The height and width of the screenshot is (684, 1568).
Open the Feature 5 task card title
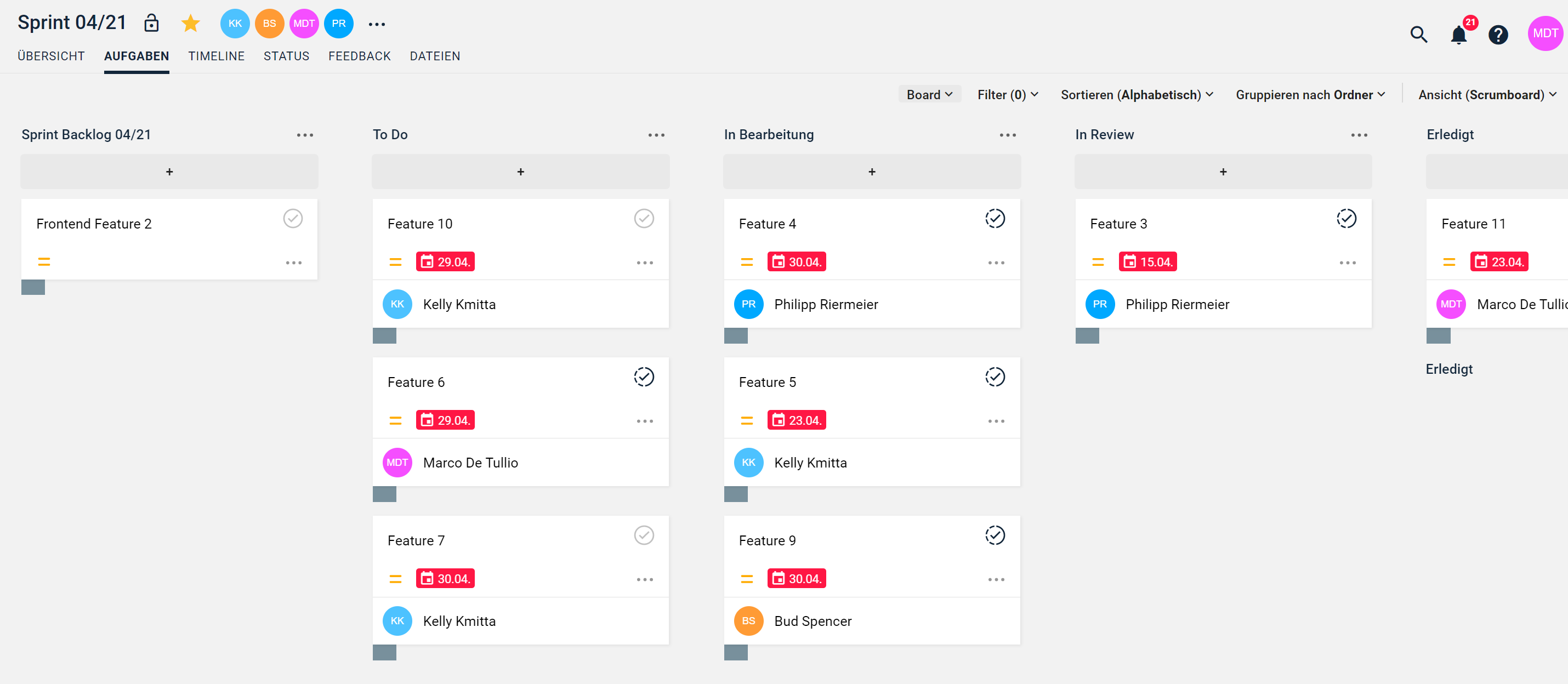click(767, 382)
